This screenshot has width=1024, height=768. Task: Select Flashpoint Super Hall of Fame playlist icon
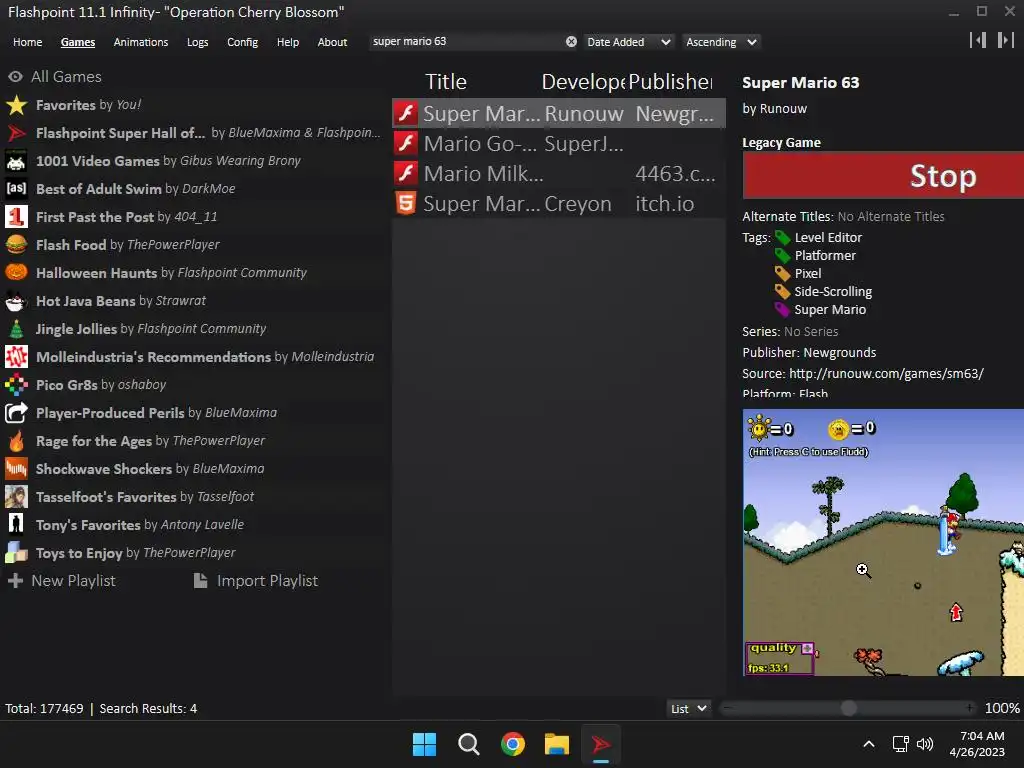pyautogui.click(x=16, y=133)
